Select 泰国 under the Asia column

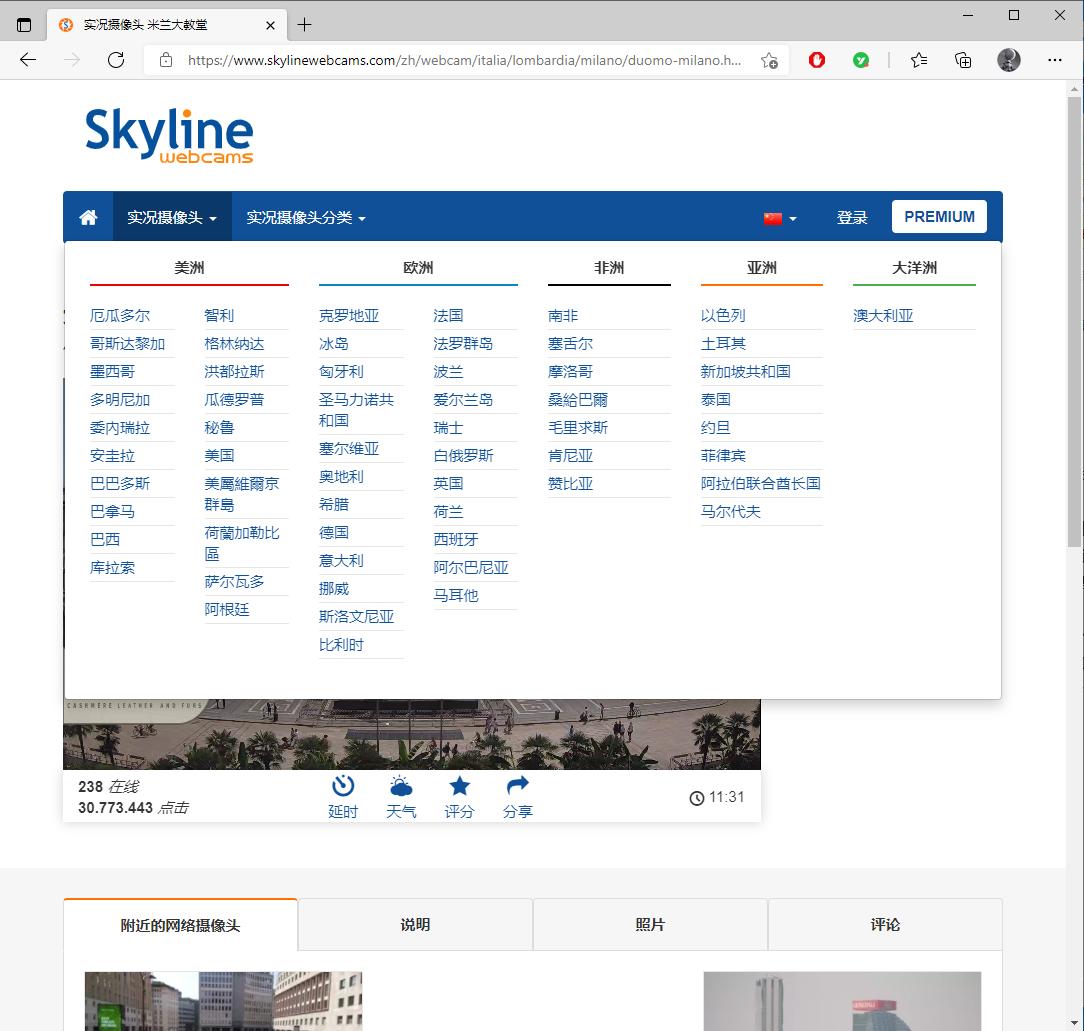715,399
